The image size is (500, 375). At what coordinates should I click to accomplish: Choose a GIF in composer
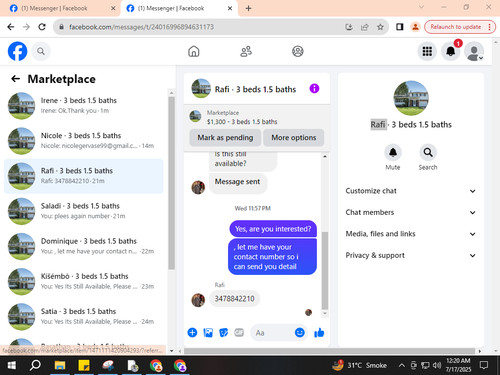click(x=239, y=332)
